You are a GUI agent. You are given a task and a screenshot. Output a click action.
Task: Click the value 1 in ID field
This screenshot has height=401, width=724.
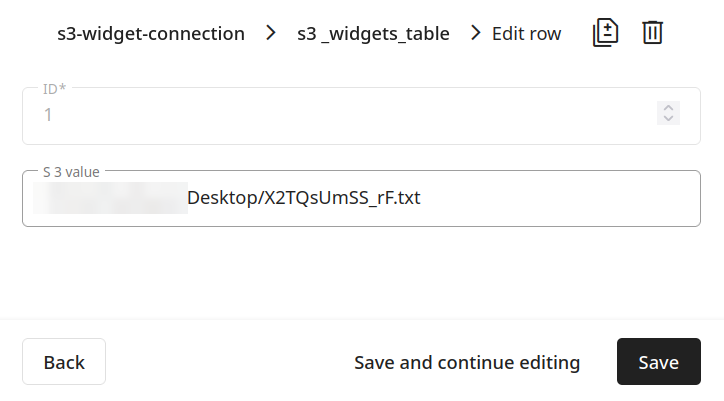[x=47, y=115]
